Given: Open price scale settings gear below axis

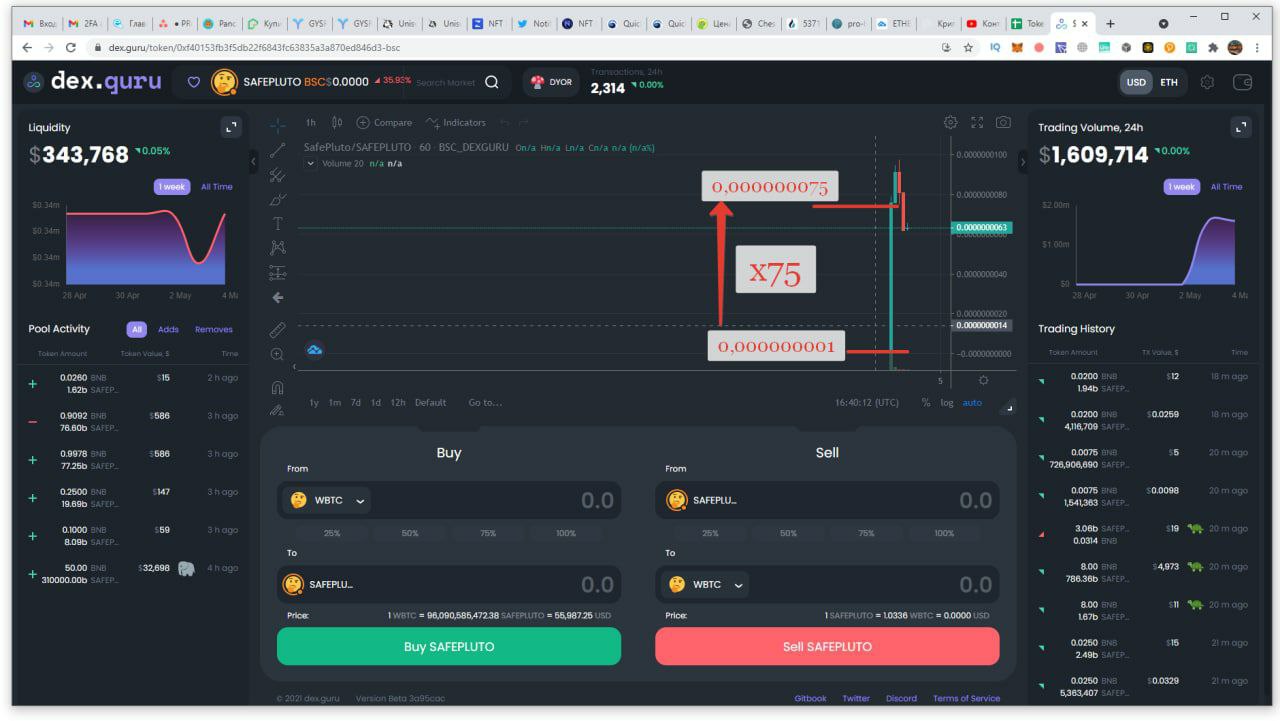Looking at the screenshot, I should tap(983, 380).
